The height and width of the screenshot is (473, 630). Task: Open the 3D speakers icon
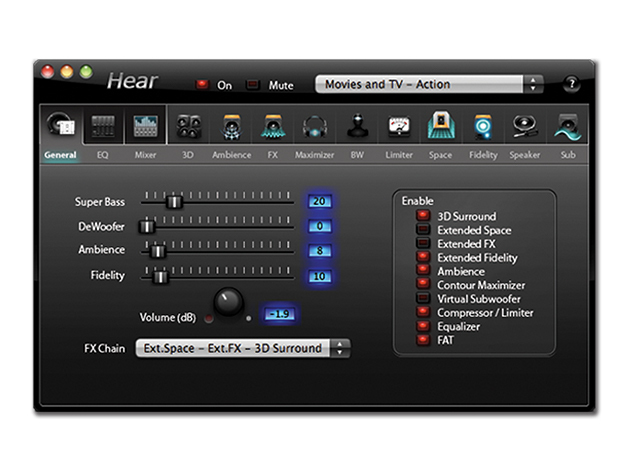(x=188, y=126)
